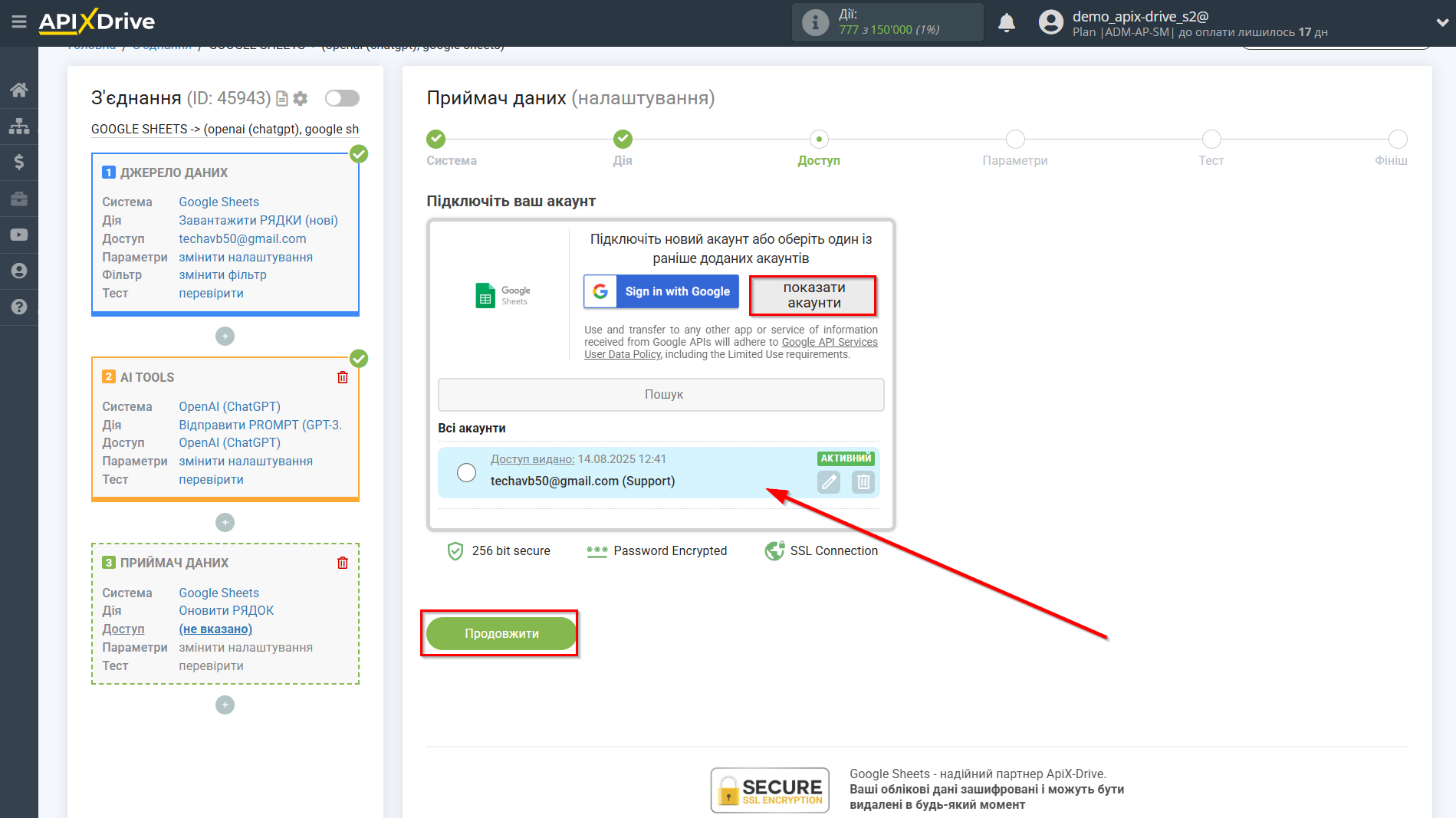
Task: Expand the account dropdown chevron
Action: coord(1441,22)
